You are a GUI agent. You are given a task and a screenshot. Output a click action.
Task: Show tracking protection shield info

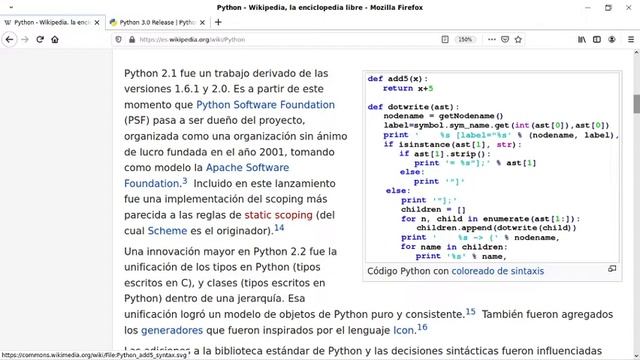pyautogui.click(x=118, y=40)
